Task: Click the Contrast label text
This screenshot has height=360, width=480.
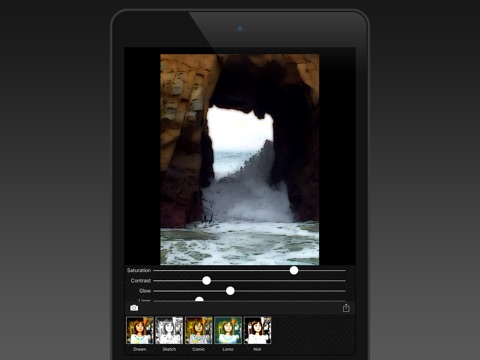Action: click(x=141, y=281)
